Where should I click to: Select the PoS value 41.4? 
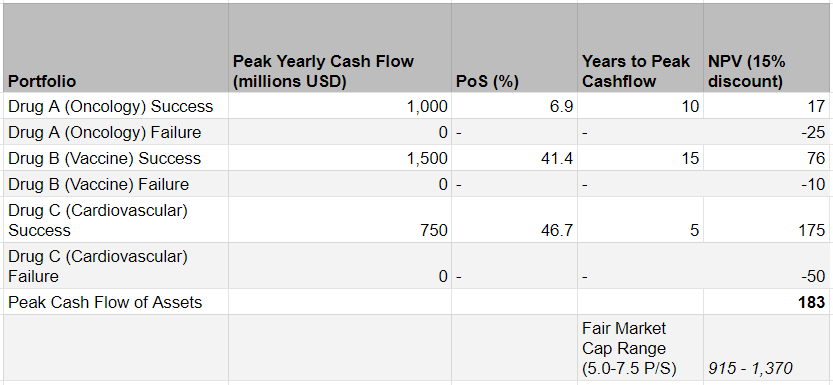[x=515, y=158]
